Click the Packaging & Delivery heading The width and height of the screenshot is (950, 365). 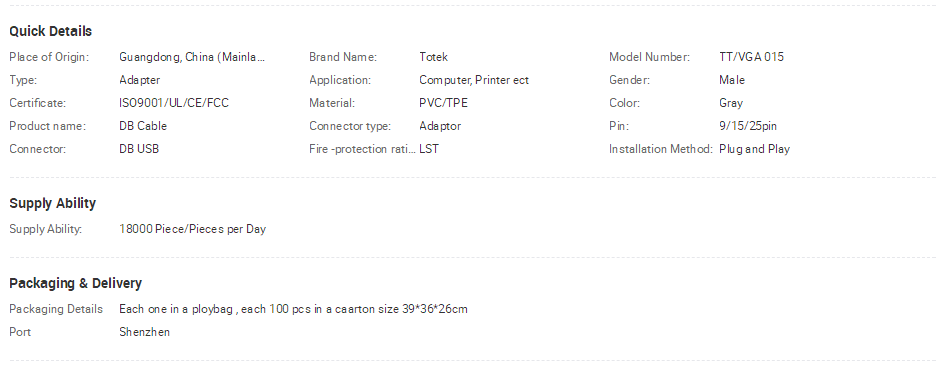click(75, 283)
